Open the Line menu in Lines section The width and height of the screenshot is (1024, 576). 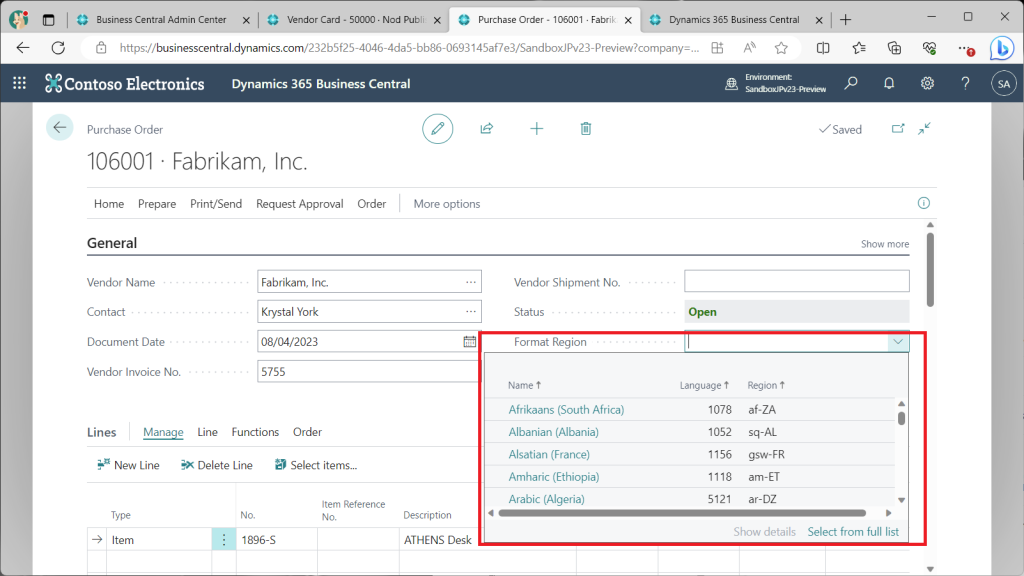click(x=208, y=432)
